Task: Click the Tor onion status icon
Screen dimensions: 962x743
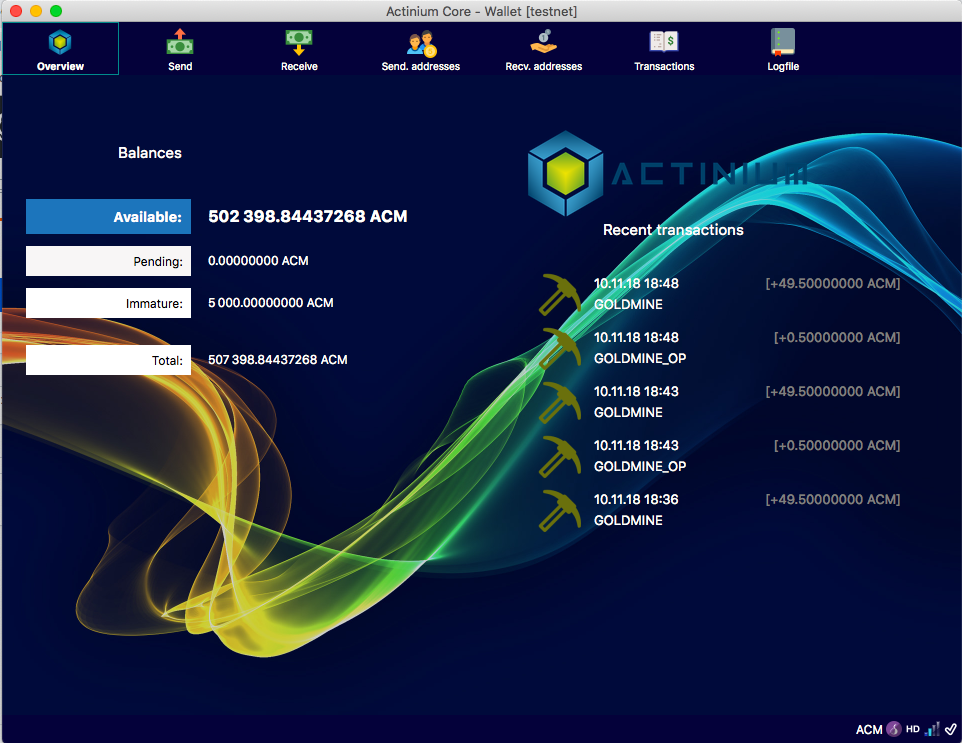Action: click(x=894, y=729)
